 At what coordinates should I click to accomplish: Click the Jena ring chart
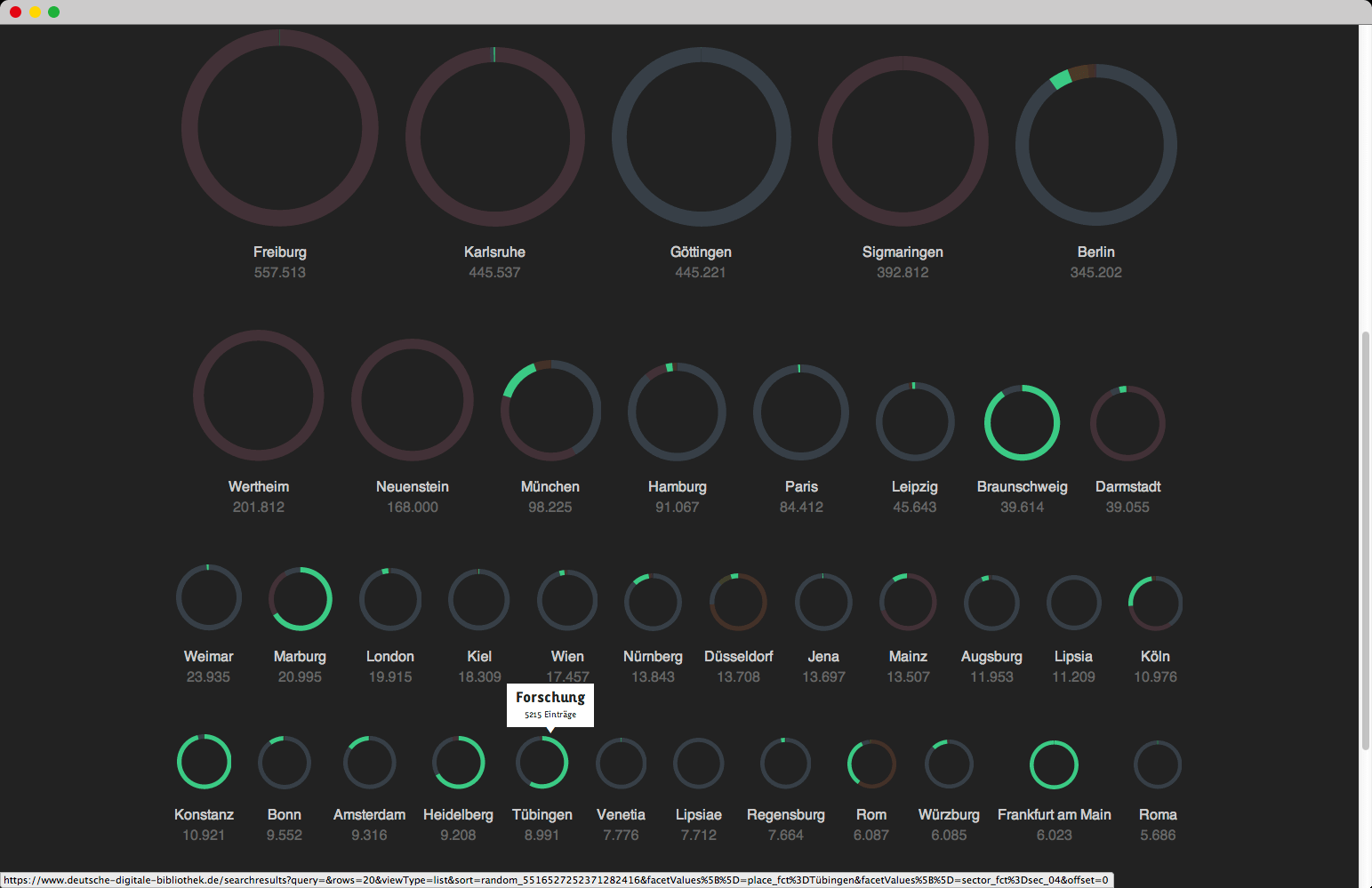pyautogui.click(x=823, y=602)
